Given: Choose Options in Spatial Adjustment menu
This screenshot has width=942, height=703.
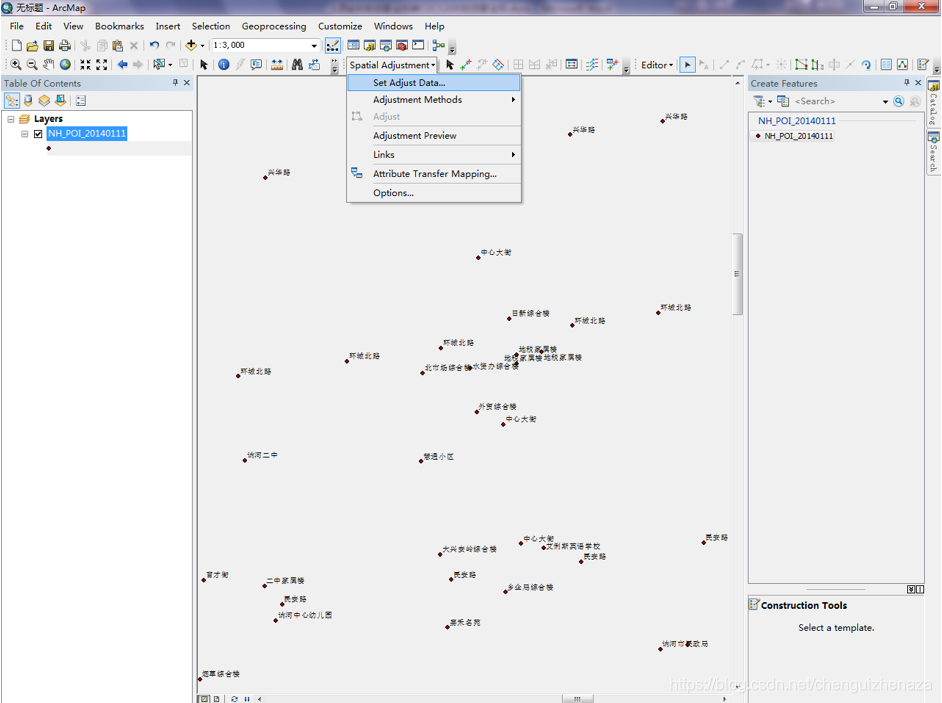Looking at the screenshot, I should tap(434, 193).
